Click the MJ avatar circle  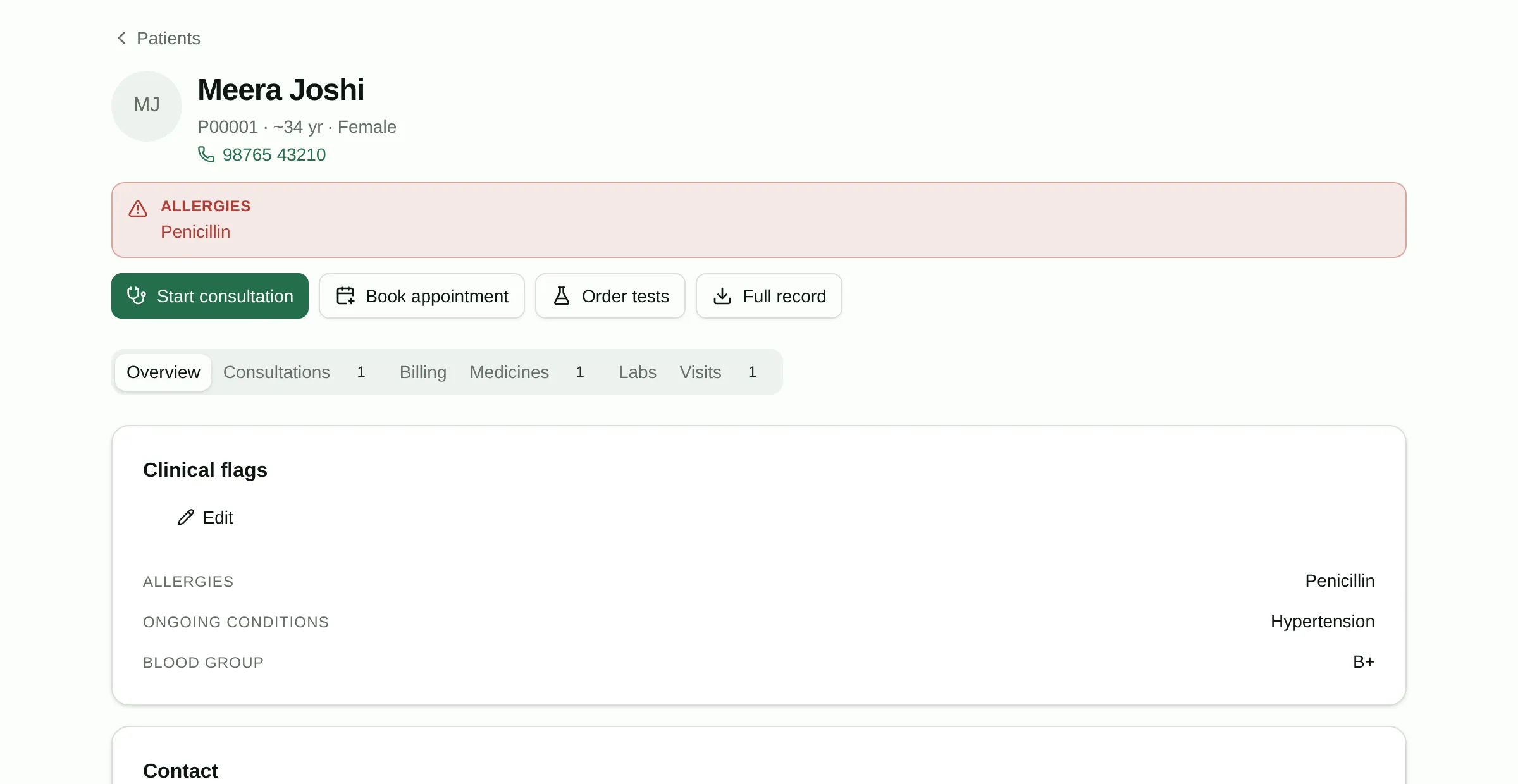(147, 106)
